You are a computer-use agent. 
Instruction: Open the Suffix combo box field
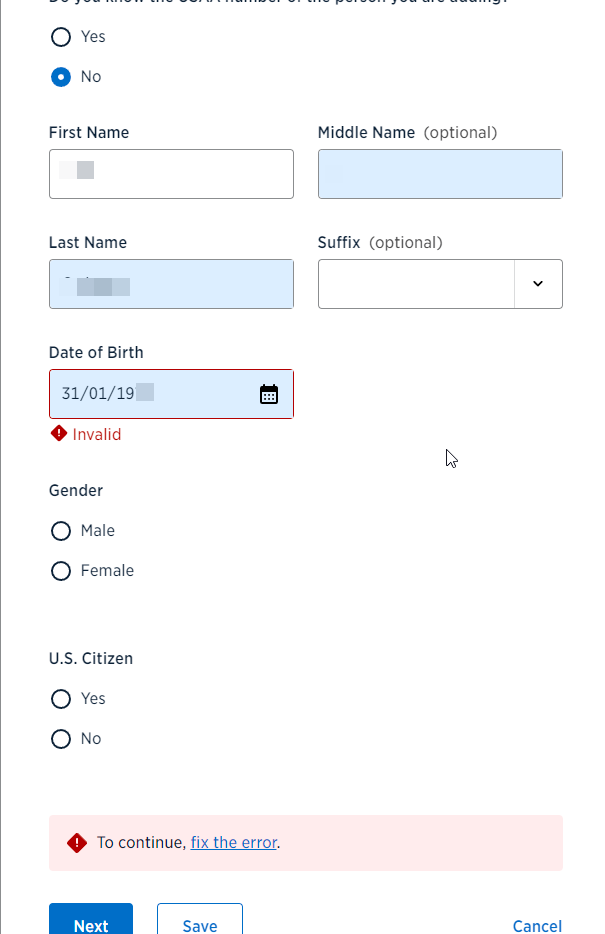pyautogui.click(x=416, y=284)
